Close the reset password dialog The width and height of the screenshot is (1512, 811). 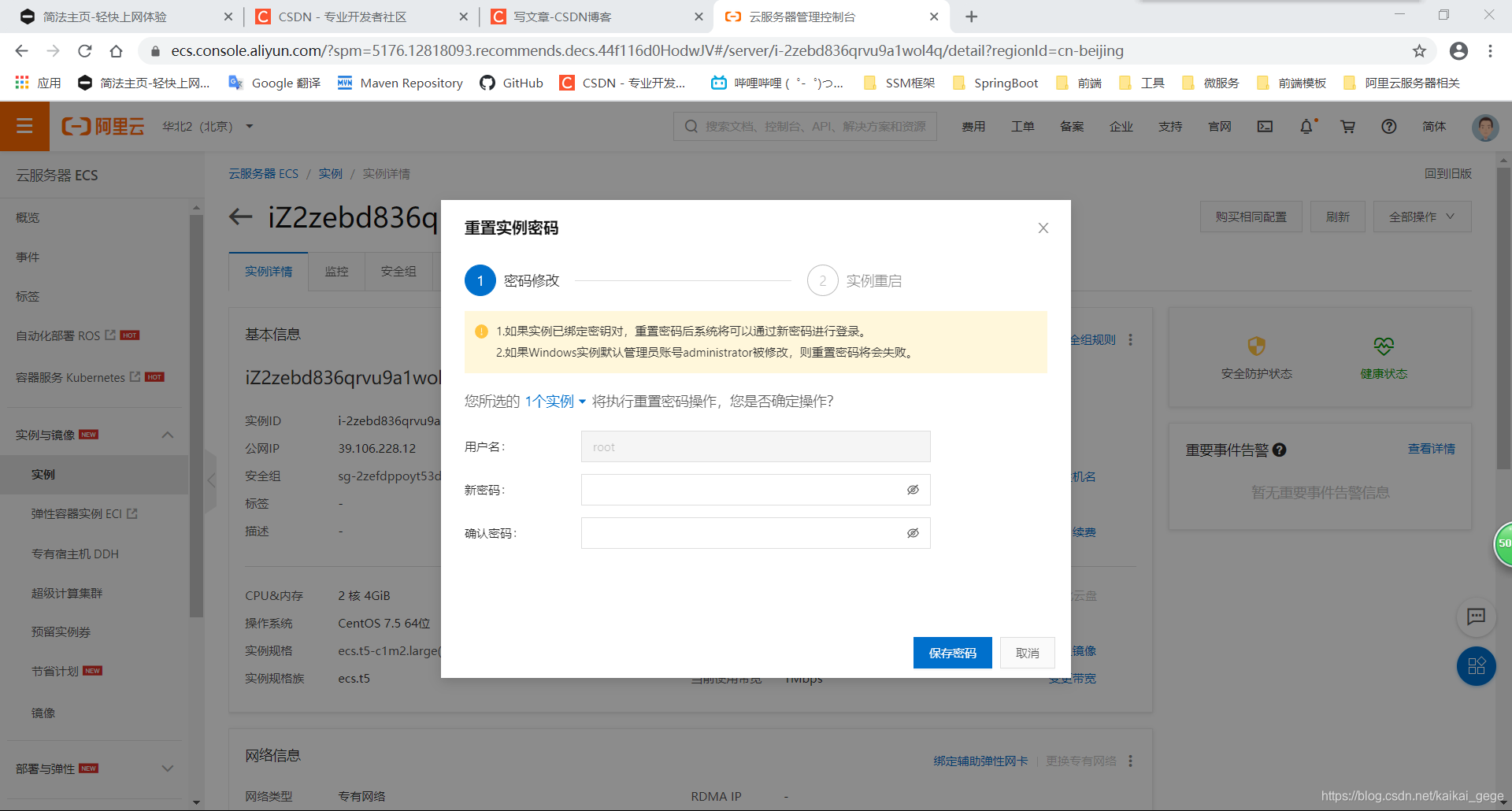(1043, 228)
